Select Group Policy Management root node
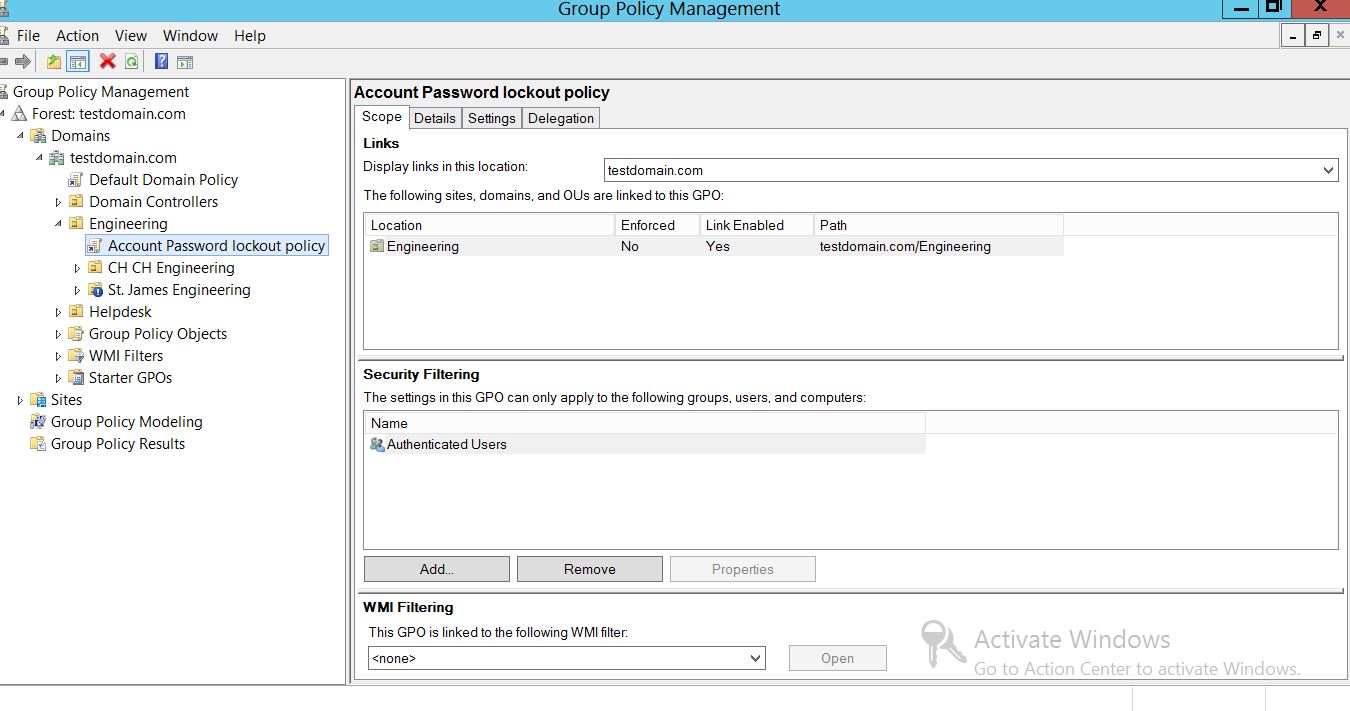Image resolution: width=1350 pixels, height=711 pixels. point(101,92)
